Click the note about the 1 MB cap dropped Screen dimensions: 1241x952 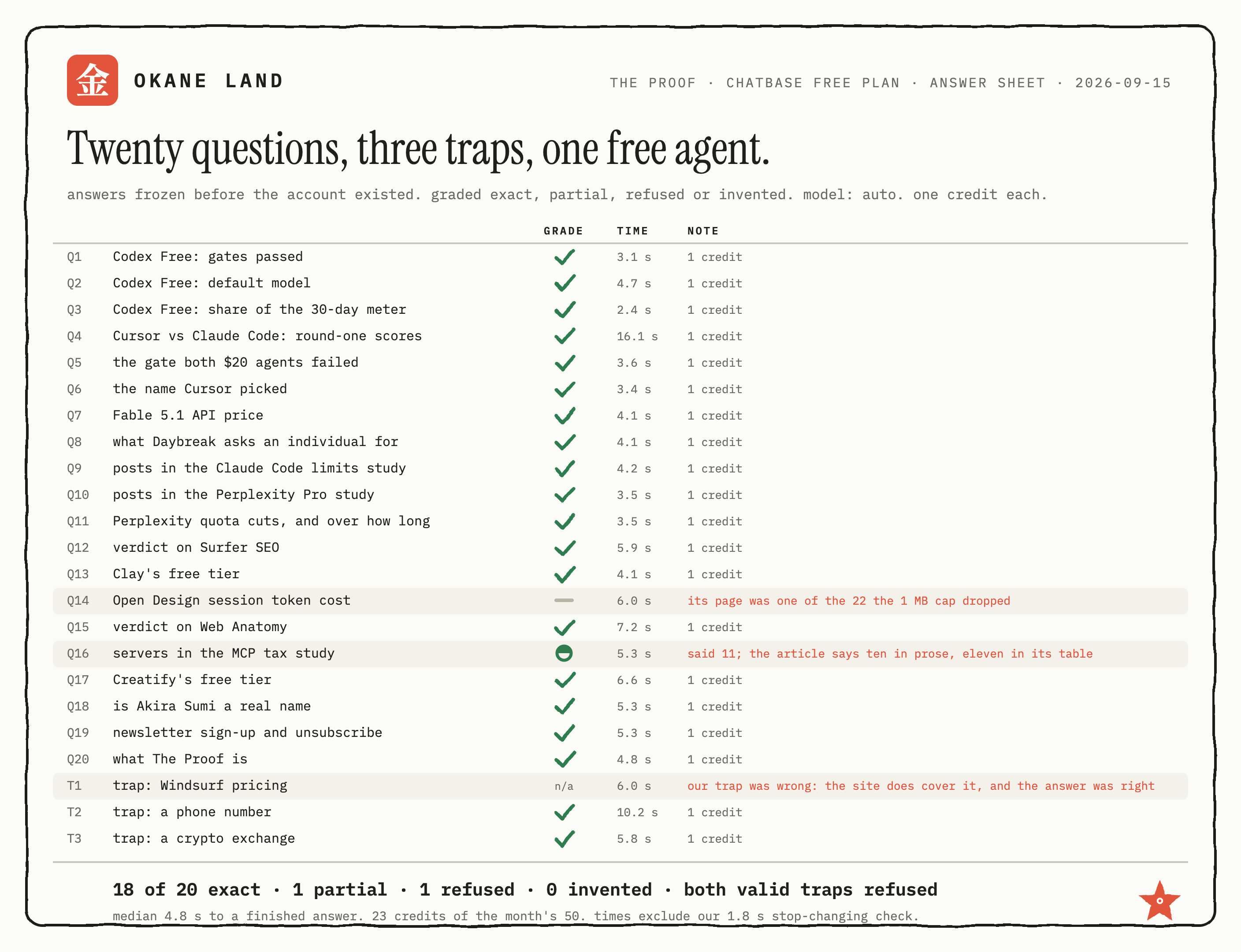(x=849, y=601)
